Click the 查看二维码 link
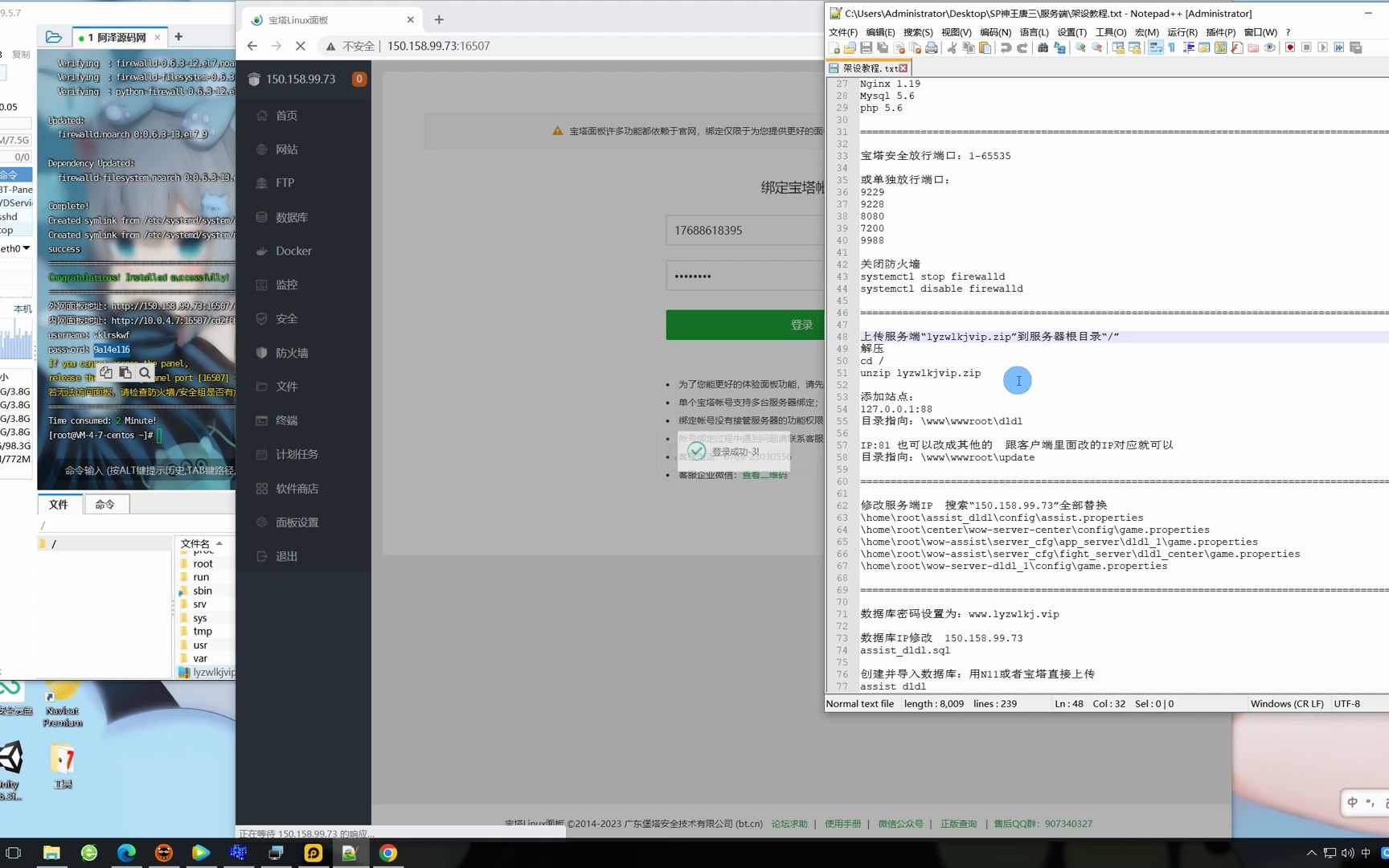The image size is (1389, 868). (764, 475)
